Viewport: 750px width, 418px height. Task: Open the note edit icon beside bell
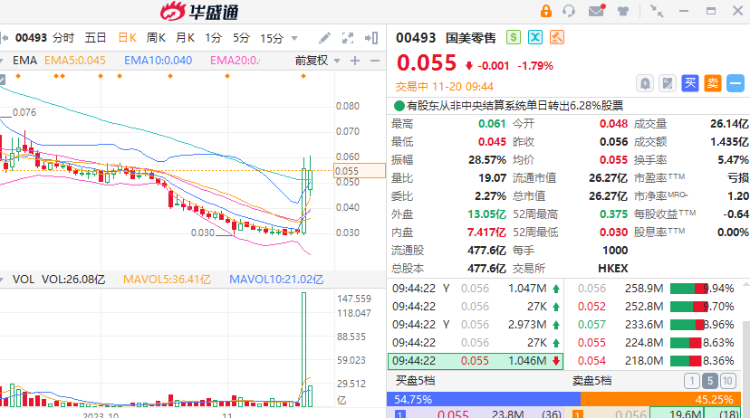667,84
